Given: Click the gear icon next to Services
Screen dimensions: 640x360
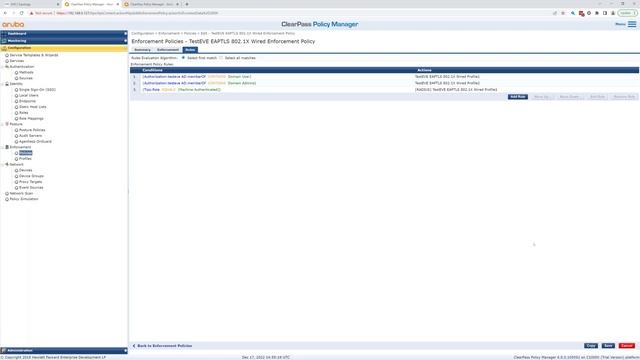Looking at the screenshot, I should [7, 61].
